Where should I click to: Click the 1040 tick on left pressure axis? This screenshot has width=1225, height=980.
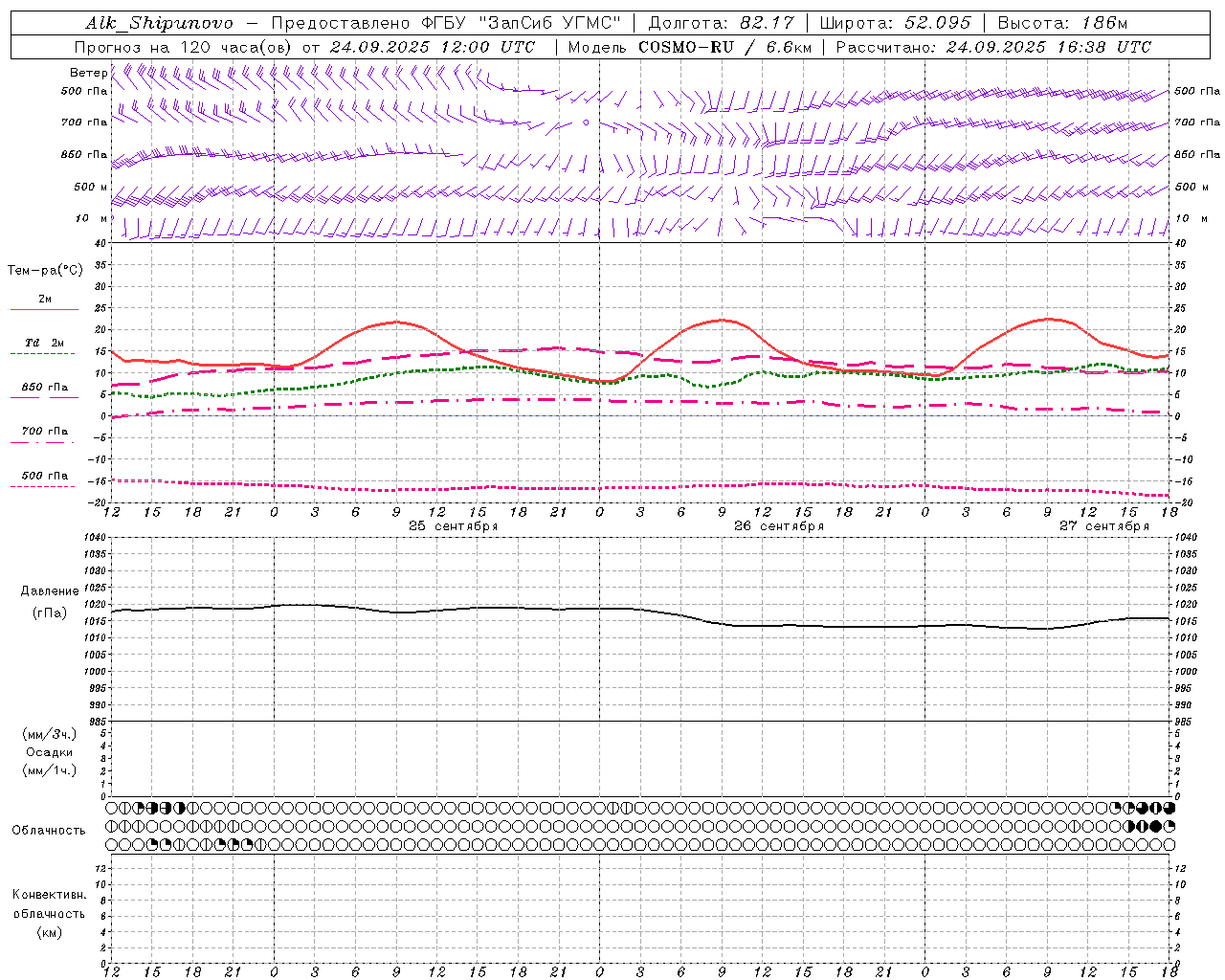(97, 538)
